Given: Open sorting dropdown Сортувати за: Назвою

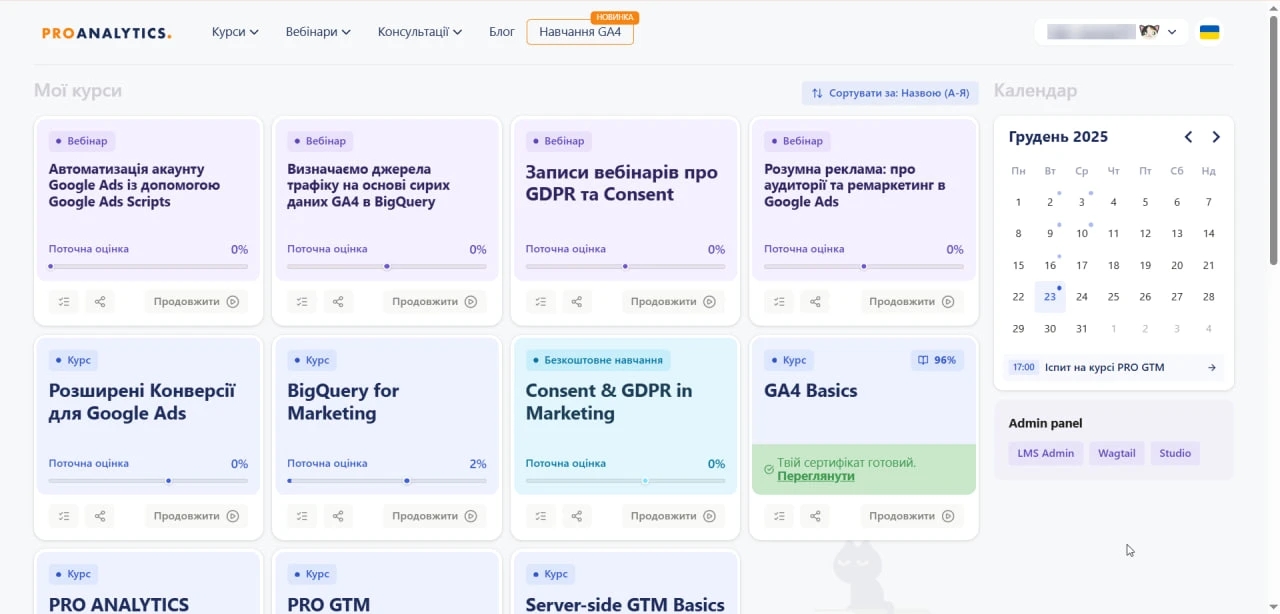Looking at the screenshot, I should (890, 93).
